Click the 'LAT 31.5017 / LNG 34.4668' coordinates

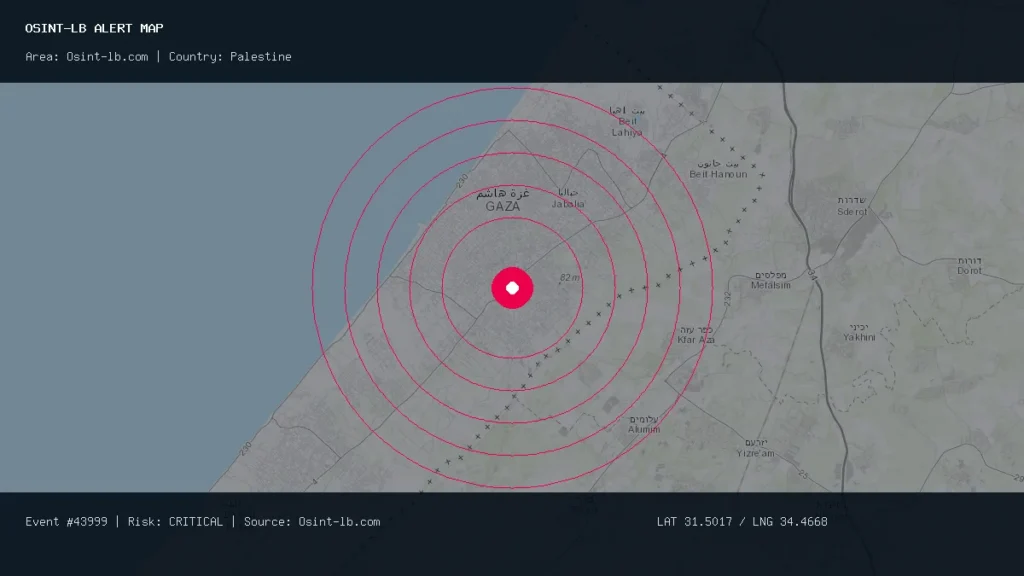coord(742,522)
